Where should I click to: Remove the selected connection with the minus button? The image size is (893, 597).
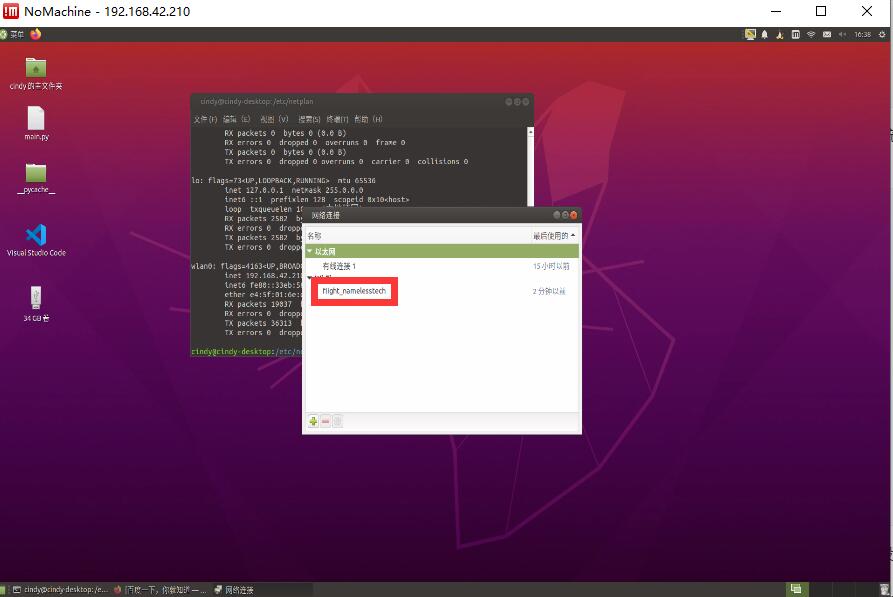coord(326,422)
